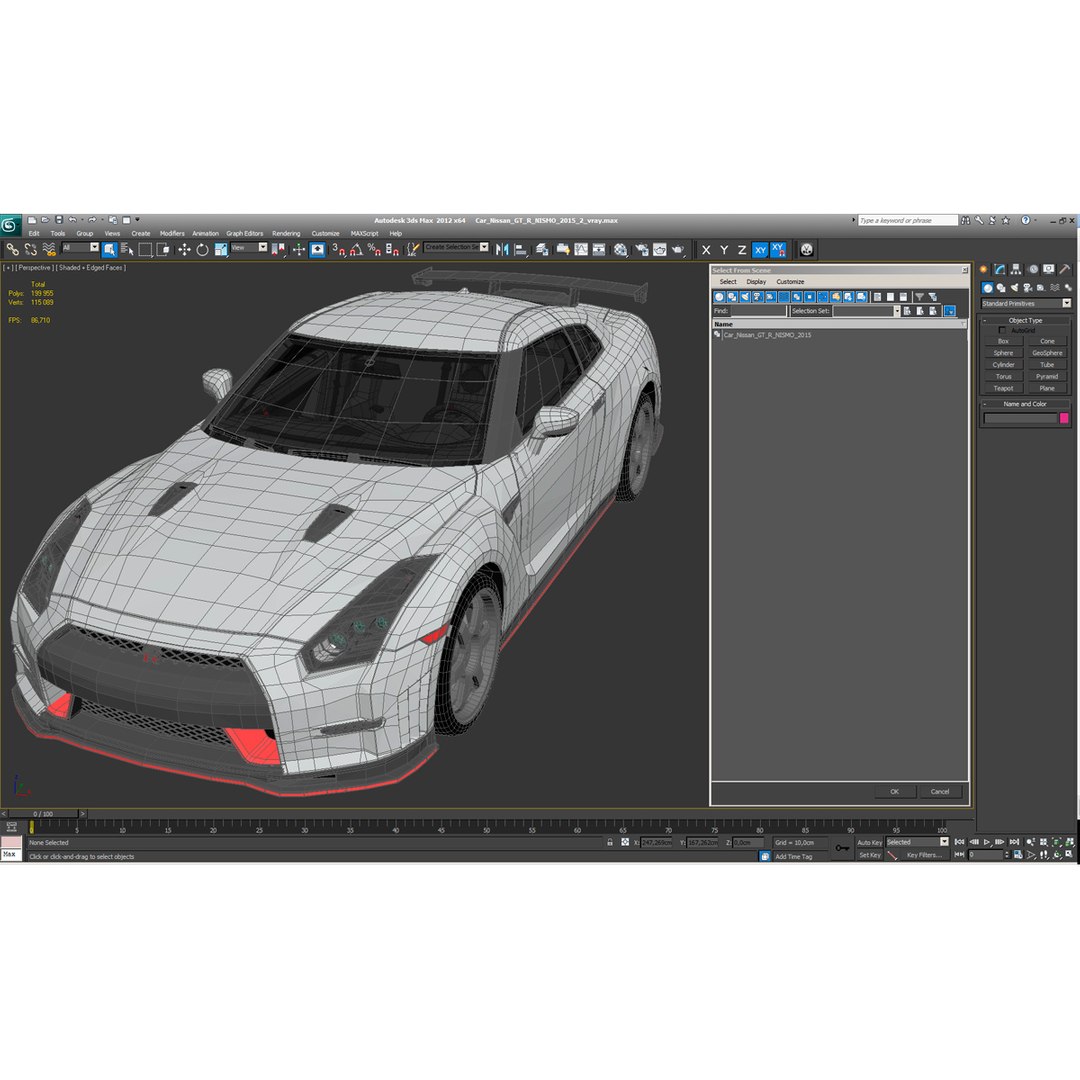Restrict transform to X axis
1080x1080 pixels.
(x=706, y=250)
